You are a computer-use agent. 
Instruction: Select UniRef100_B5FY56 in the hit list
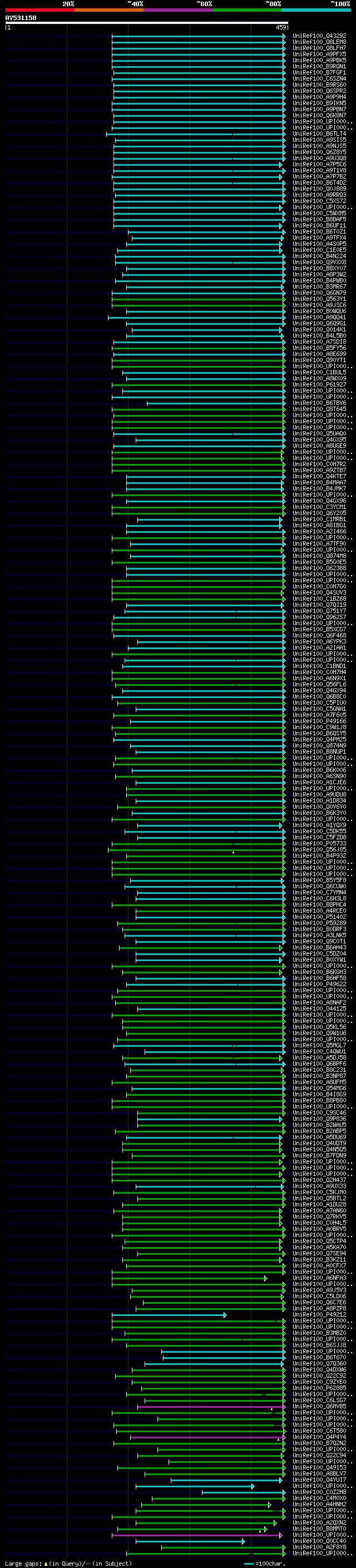[x=319, y=348]
